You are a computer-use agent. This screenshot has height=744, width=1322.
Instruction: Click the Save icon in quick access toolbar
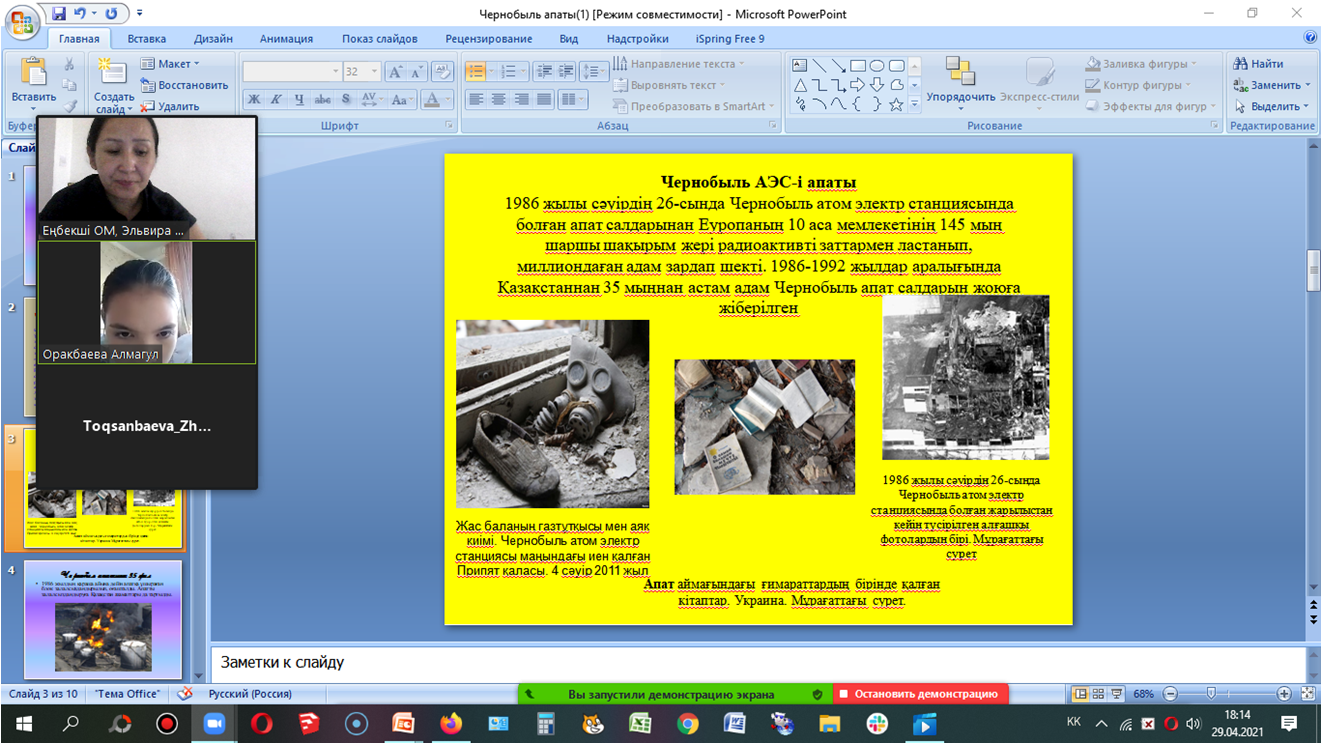click(x=59, y=14)
